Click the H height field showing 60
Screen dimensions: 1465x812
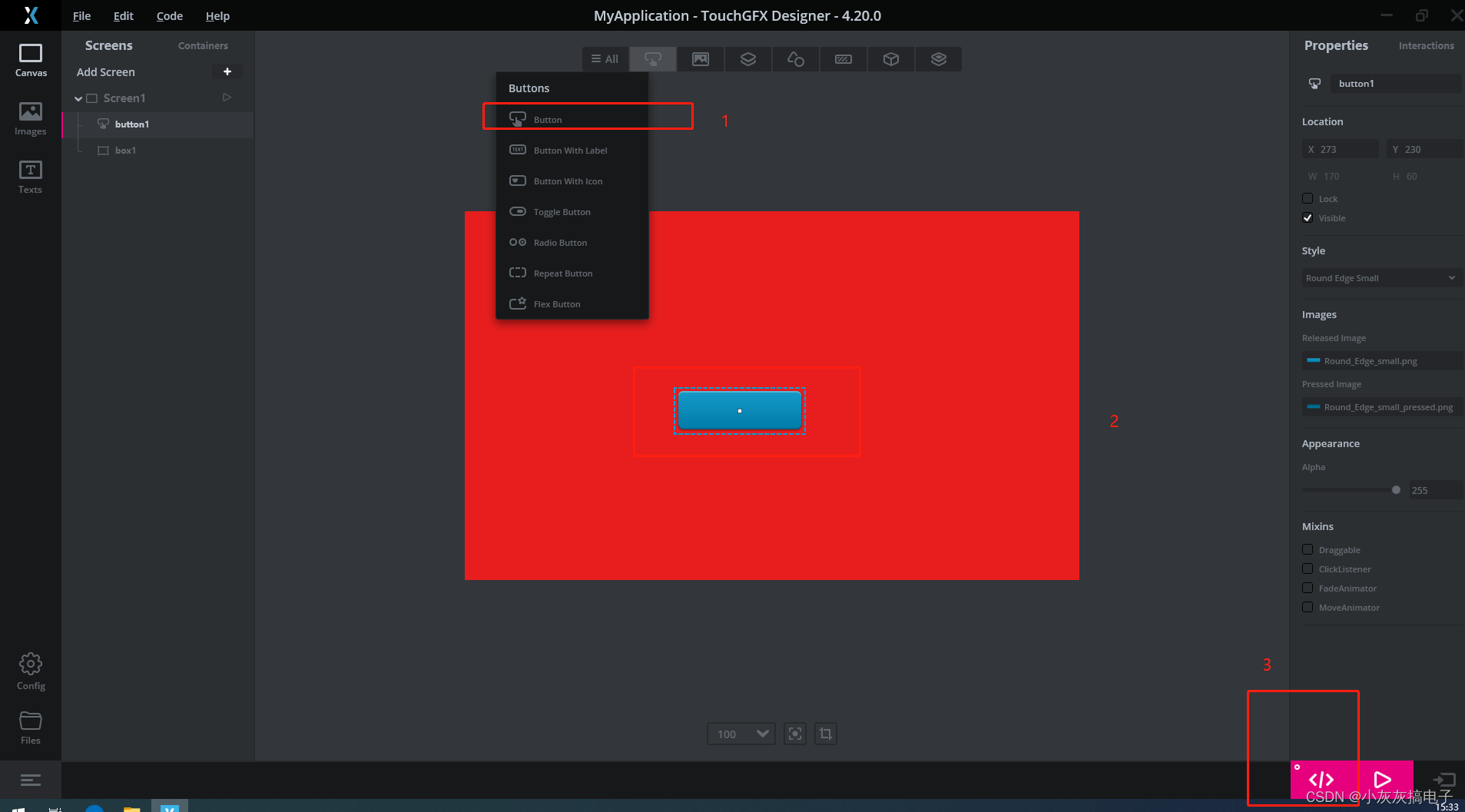pyautogui.click(x=1425, y=176)
